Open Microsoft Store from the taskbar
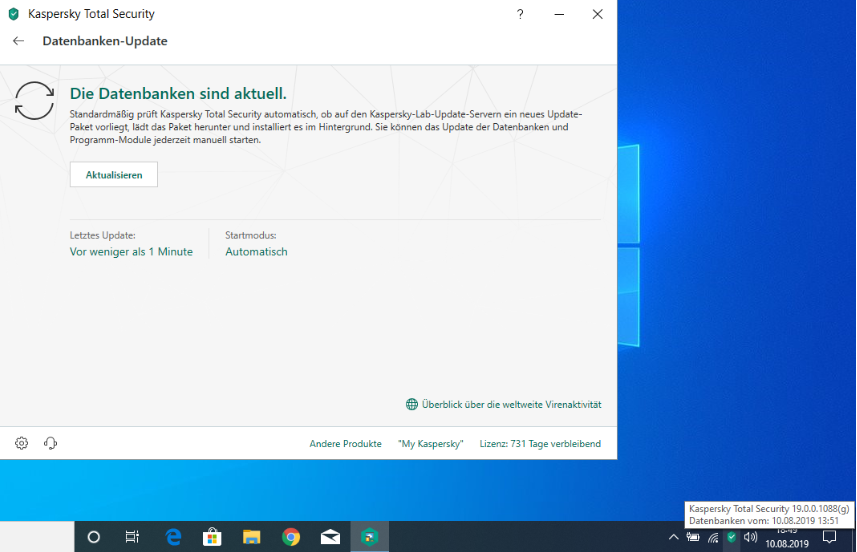Viewport: 857px width, 552px height. [212, 537]
